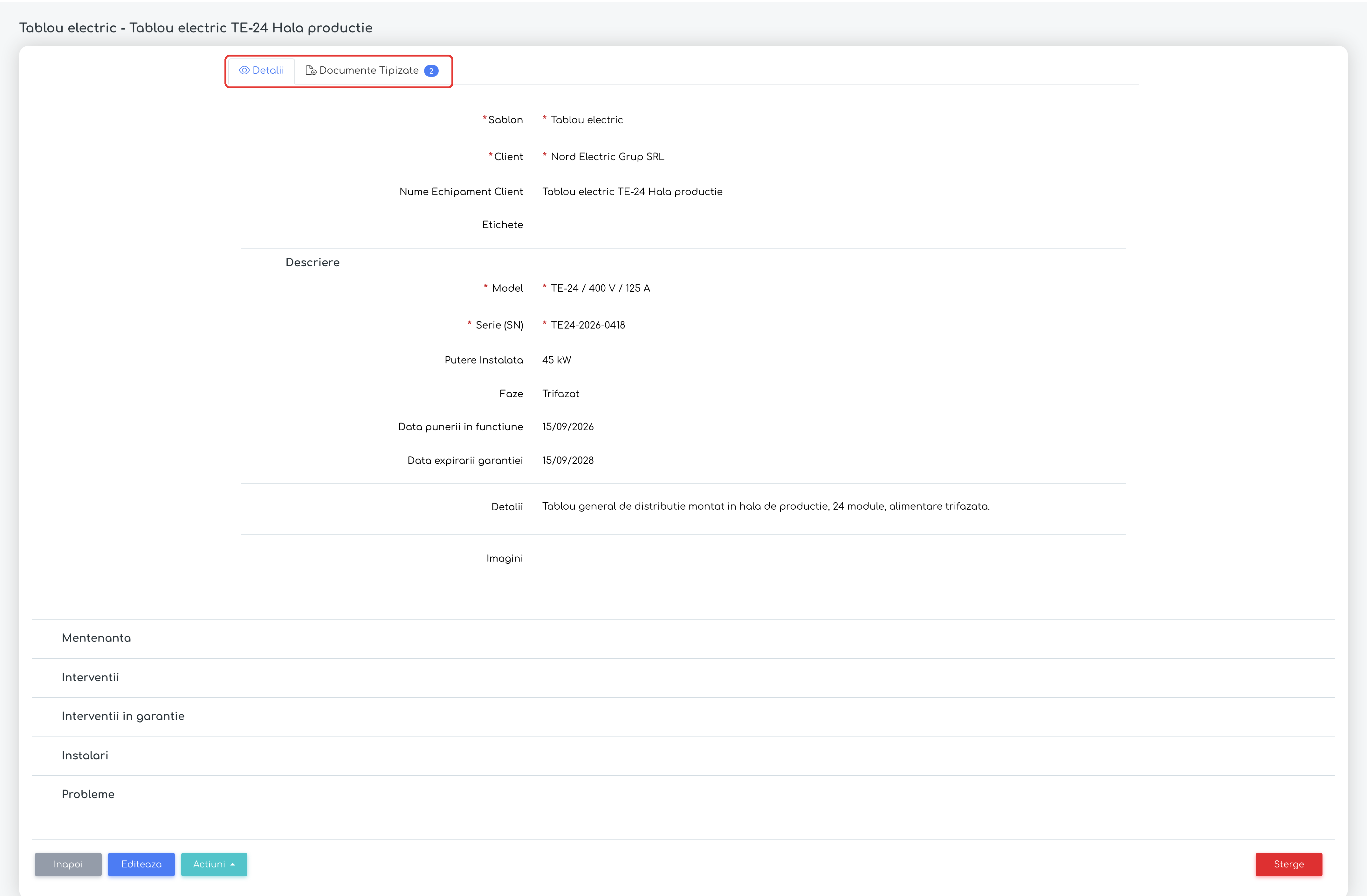
Task: Click the Tablou general de distributie description text
Action: (766, 506)
